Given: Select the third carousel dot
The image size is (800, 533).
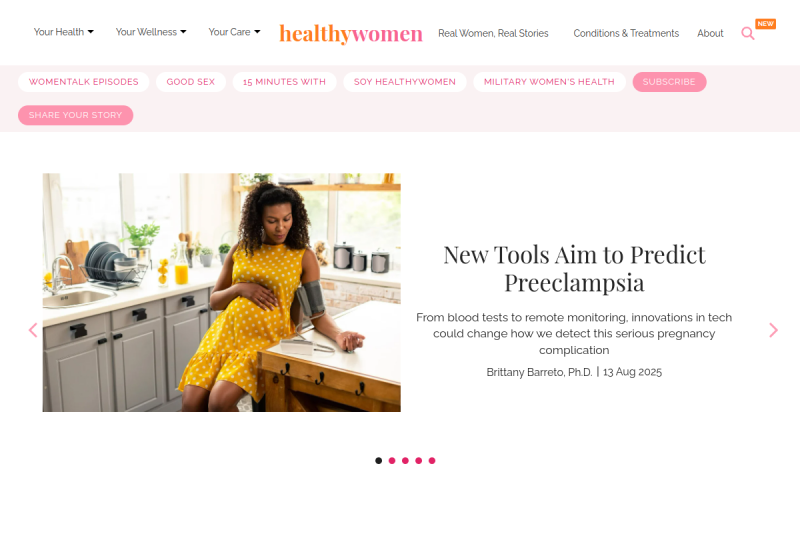Looking at the screenshot, I should click(x=405, y=461).
